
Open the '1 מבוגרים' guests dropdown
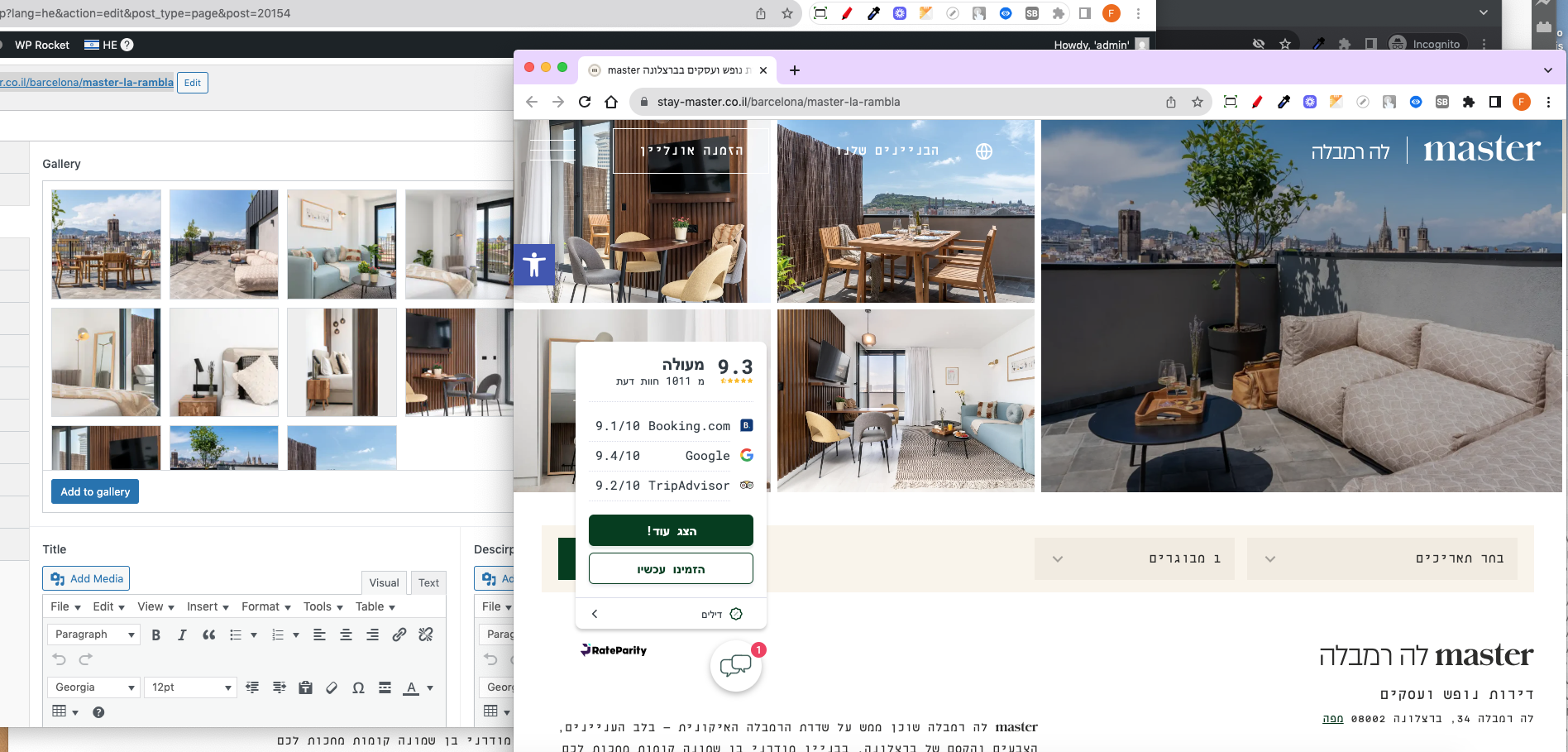click(x=1135, y=558)
